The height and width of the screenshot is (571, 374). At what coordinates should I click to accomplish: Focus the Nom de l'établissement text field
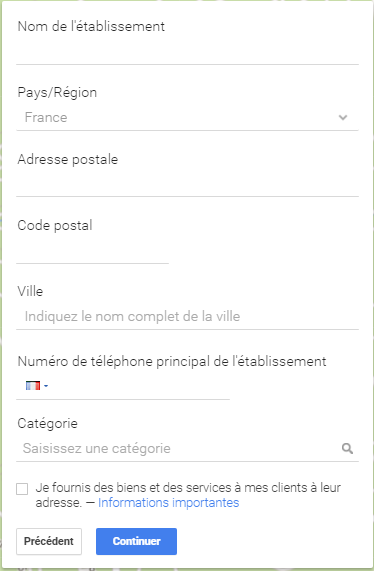point(187,51)
